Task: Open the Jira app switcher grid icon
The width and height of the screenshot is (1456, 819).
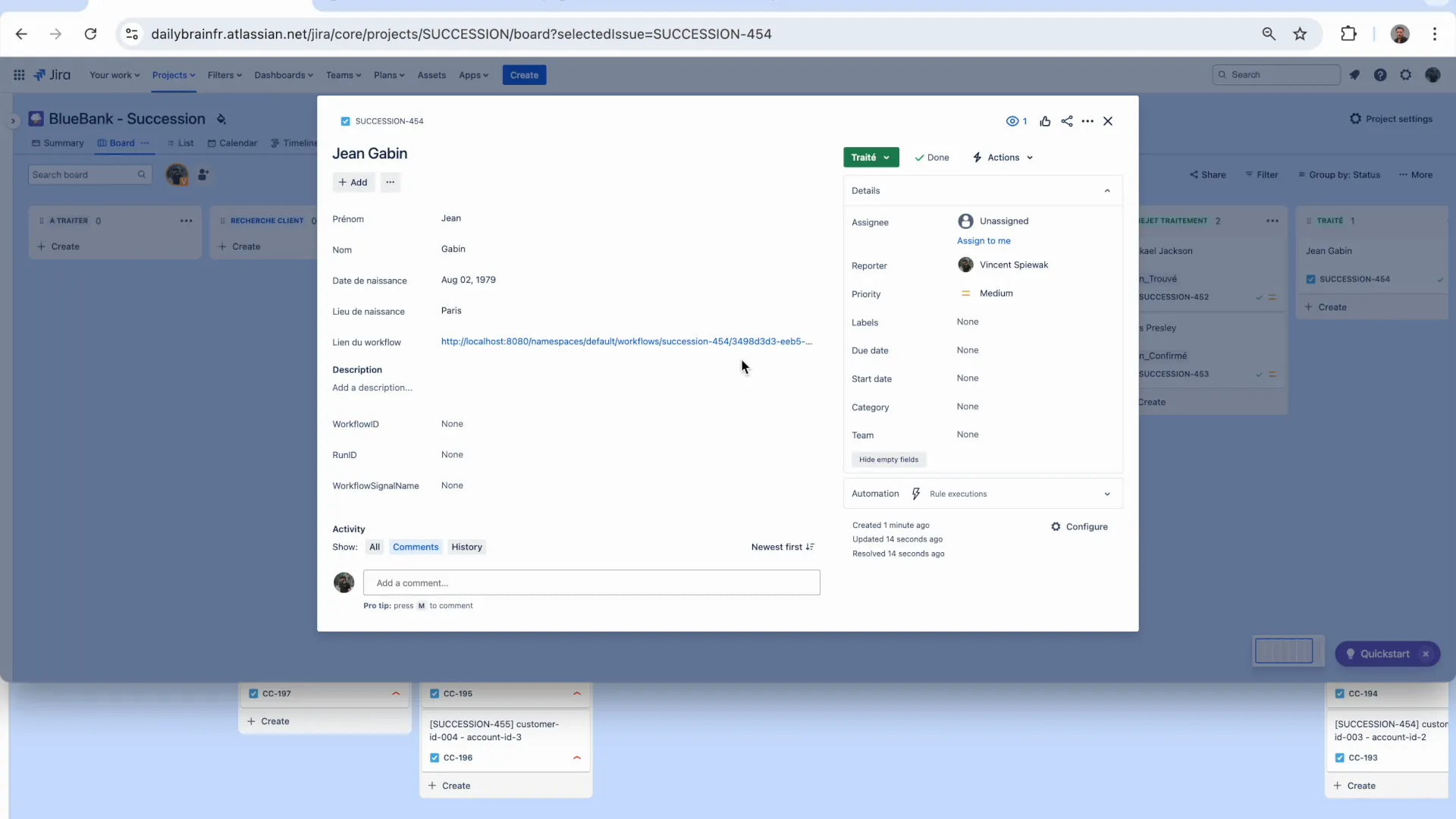Action: point(19,75)
